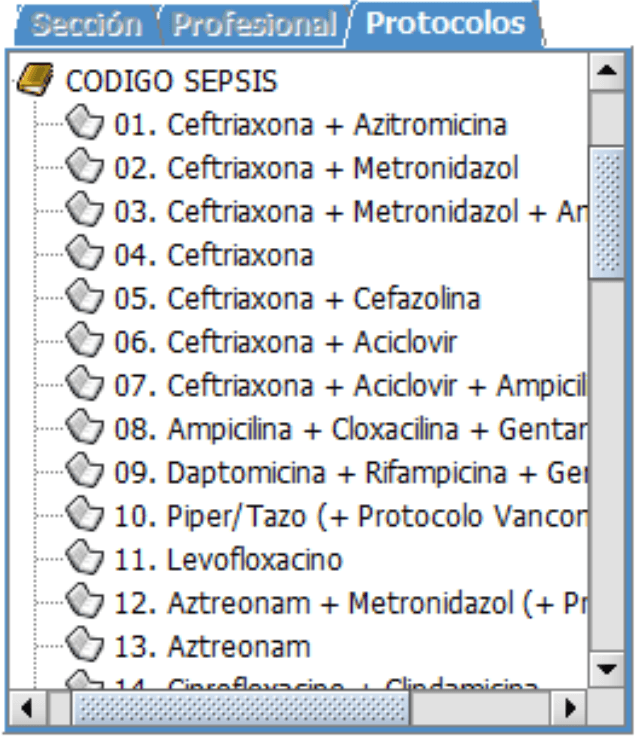The width and height of the screenshot is (635, 737).
Task: Click the folder icon for protocol 10
Action: coord(87,516)
